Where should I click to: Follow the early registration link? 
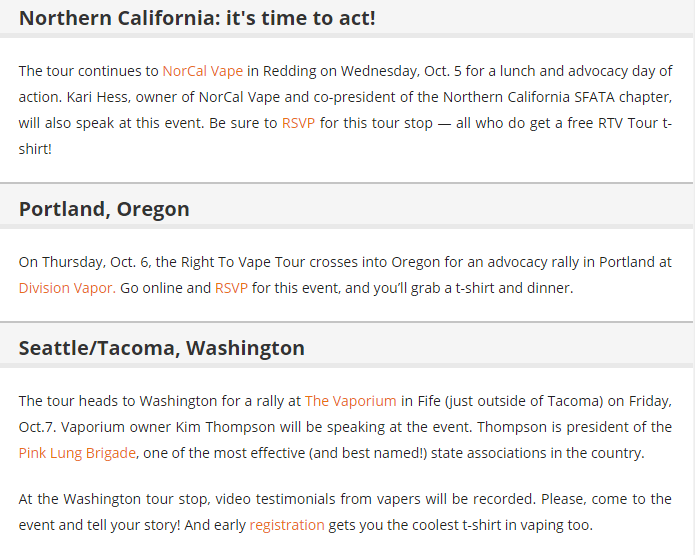point(286,524)
